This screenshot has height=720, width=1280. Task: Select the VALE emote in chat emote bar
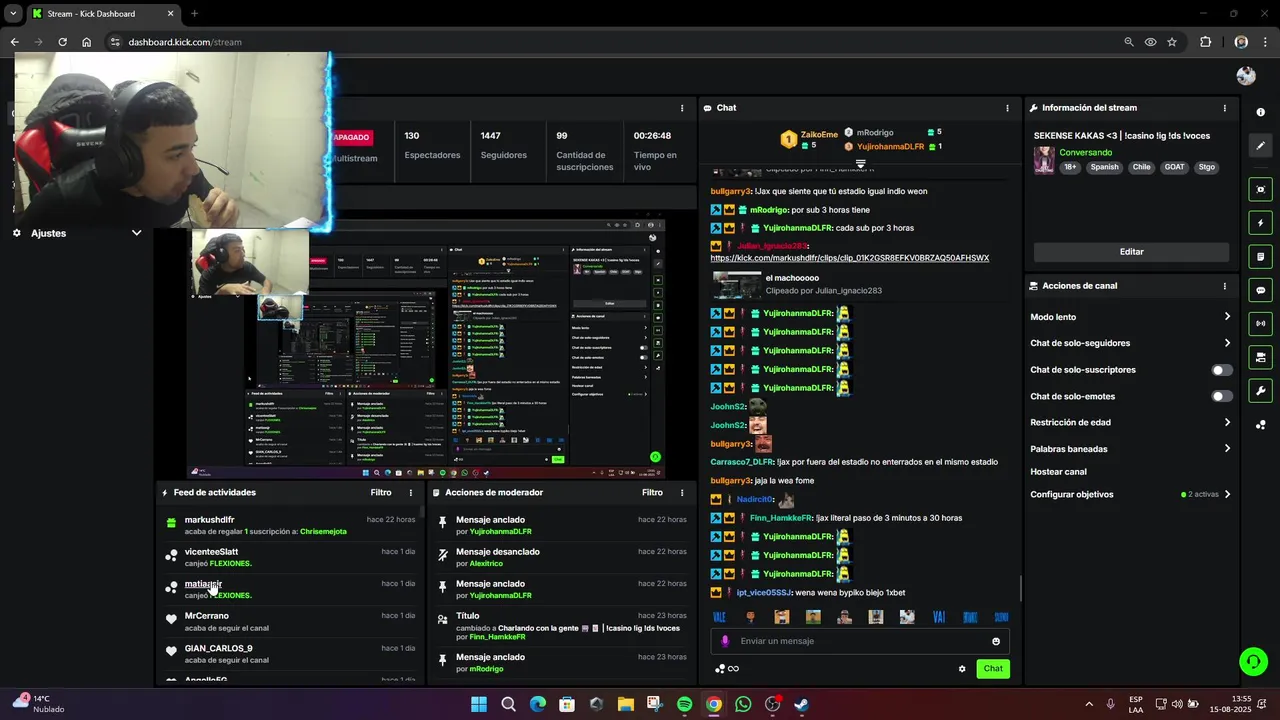(x=719, y=617)
